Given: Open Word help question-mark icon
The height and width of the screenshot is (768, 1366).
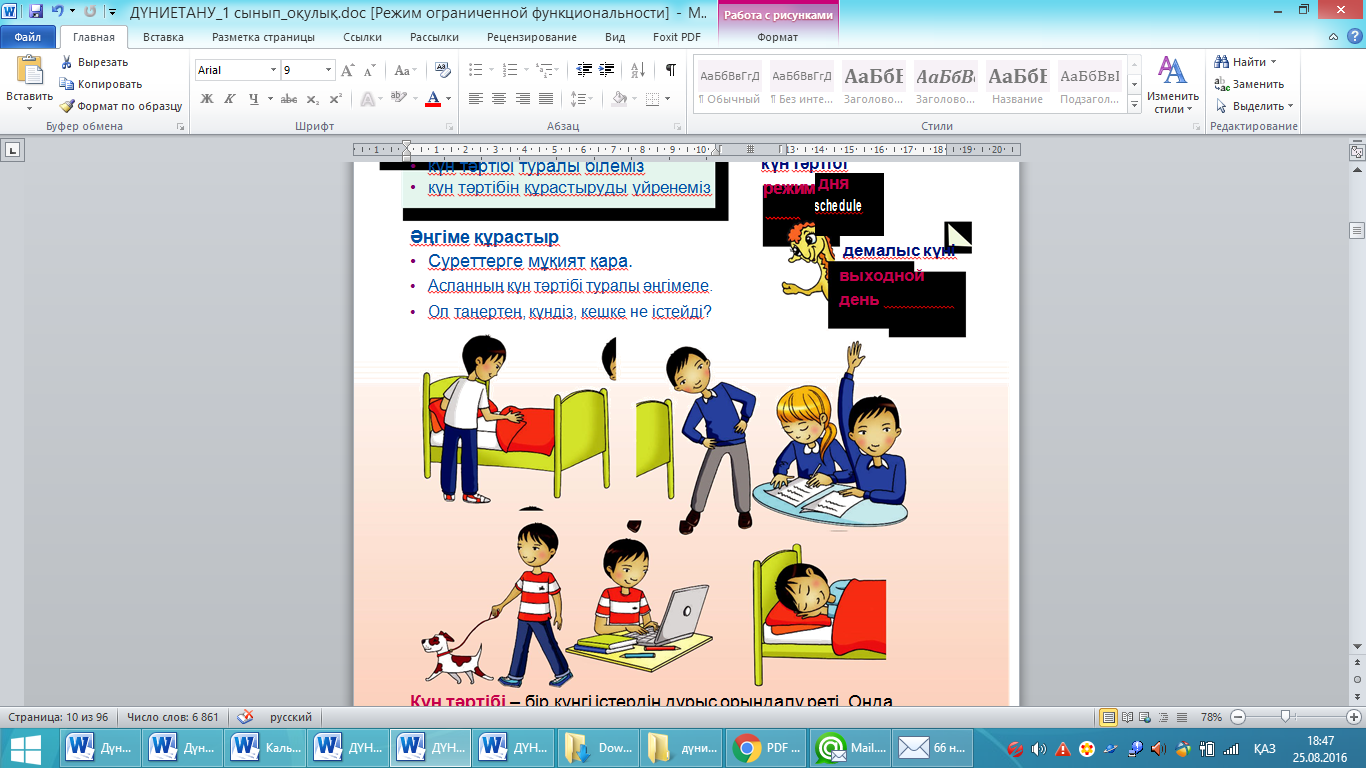Looking at the screenshot, I should [1355, 37].
